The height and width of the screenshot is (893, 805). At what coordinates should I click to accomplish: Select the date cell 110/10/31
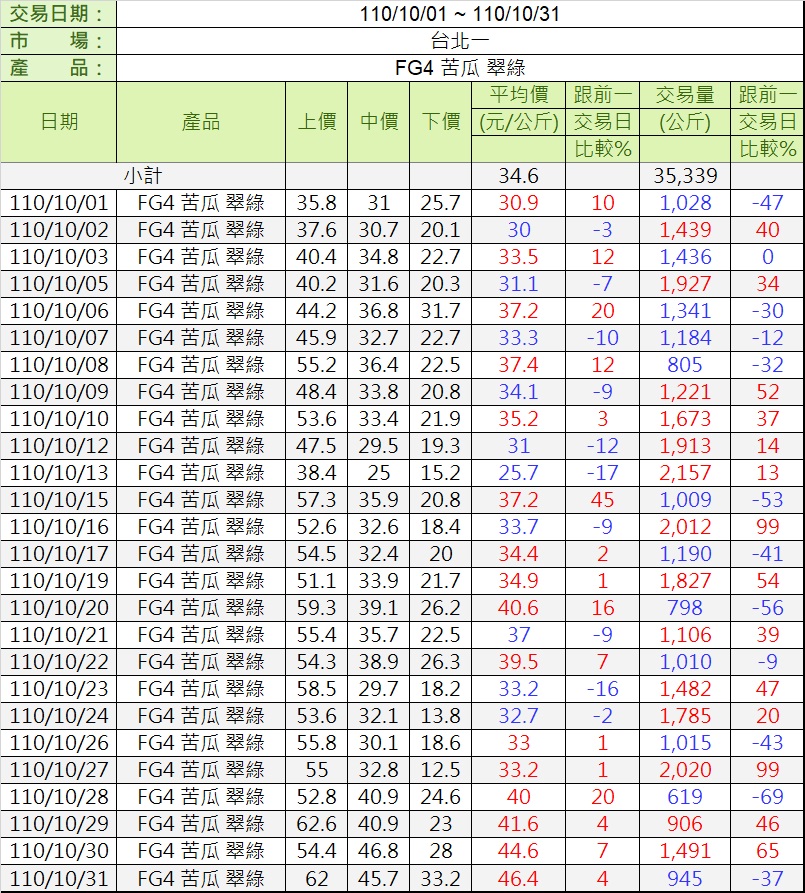59,879
